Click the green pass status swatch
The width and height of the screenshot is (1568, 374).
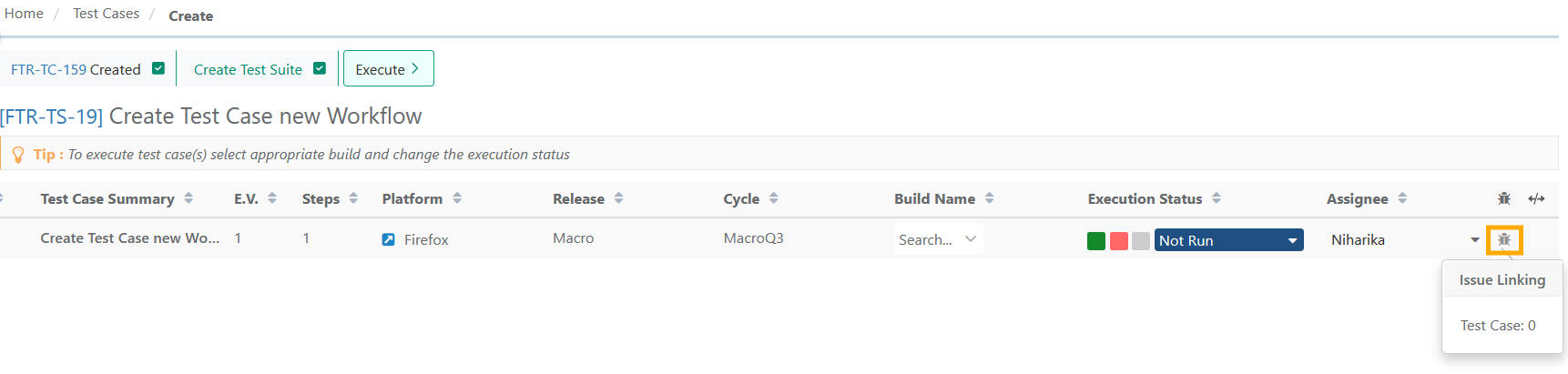pyautogui.click(x=1096, y=241)
